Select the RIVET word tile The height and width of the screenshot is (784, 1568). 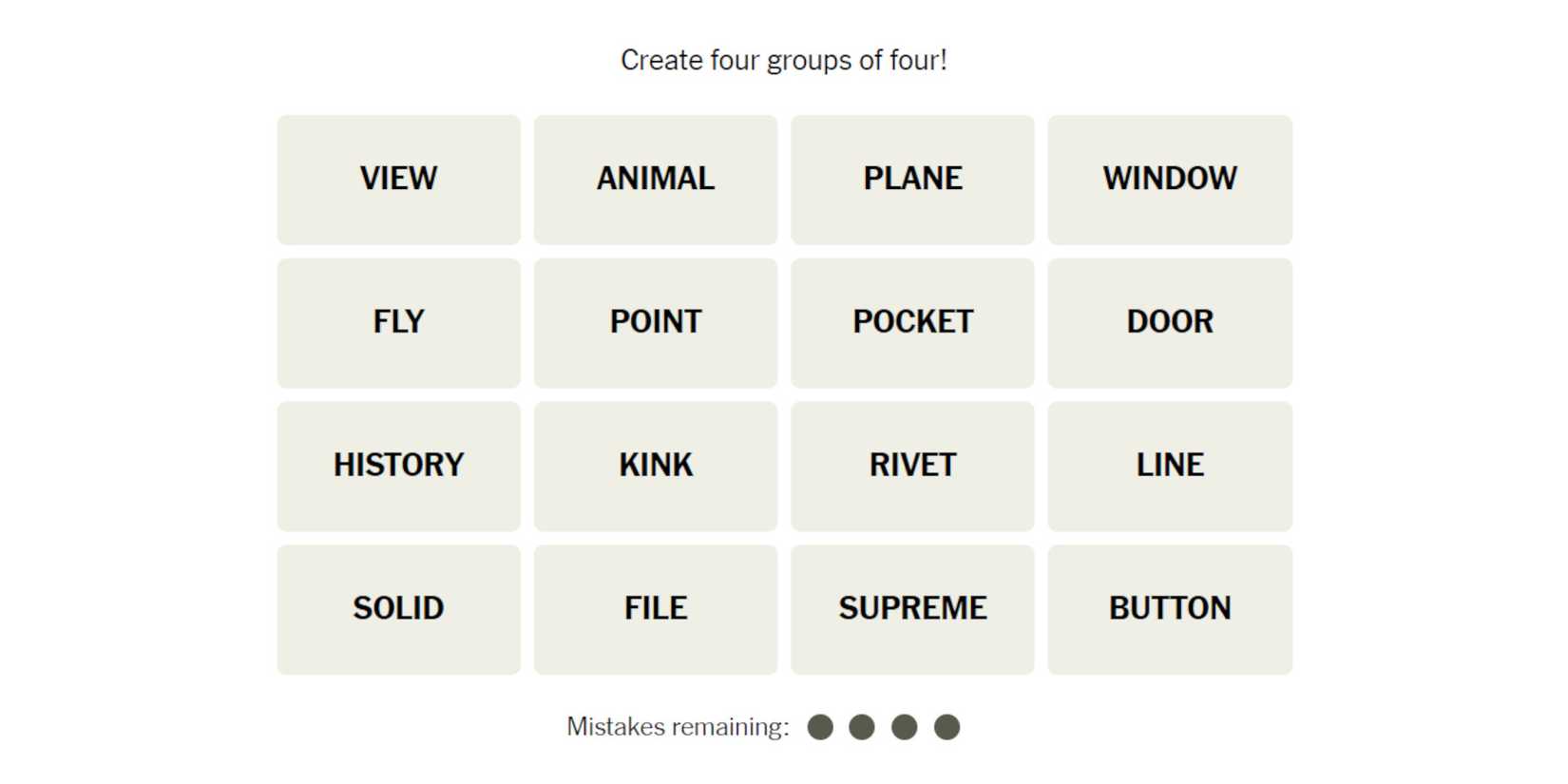[x=912, y=466]
